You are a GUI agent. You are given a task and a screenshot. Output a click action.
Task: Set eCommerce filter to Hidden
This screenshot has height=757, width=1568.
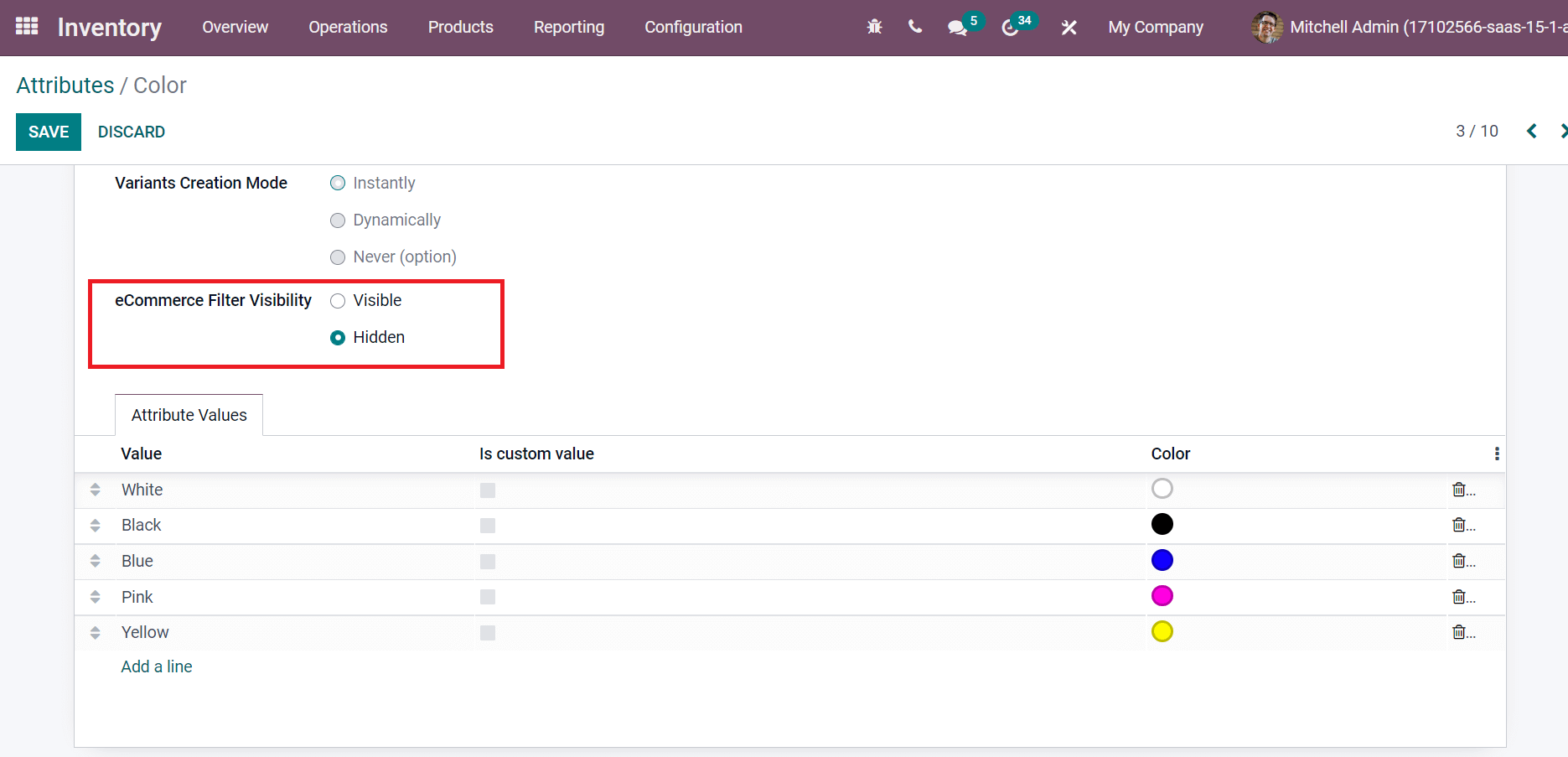[x=338, y=338]
